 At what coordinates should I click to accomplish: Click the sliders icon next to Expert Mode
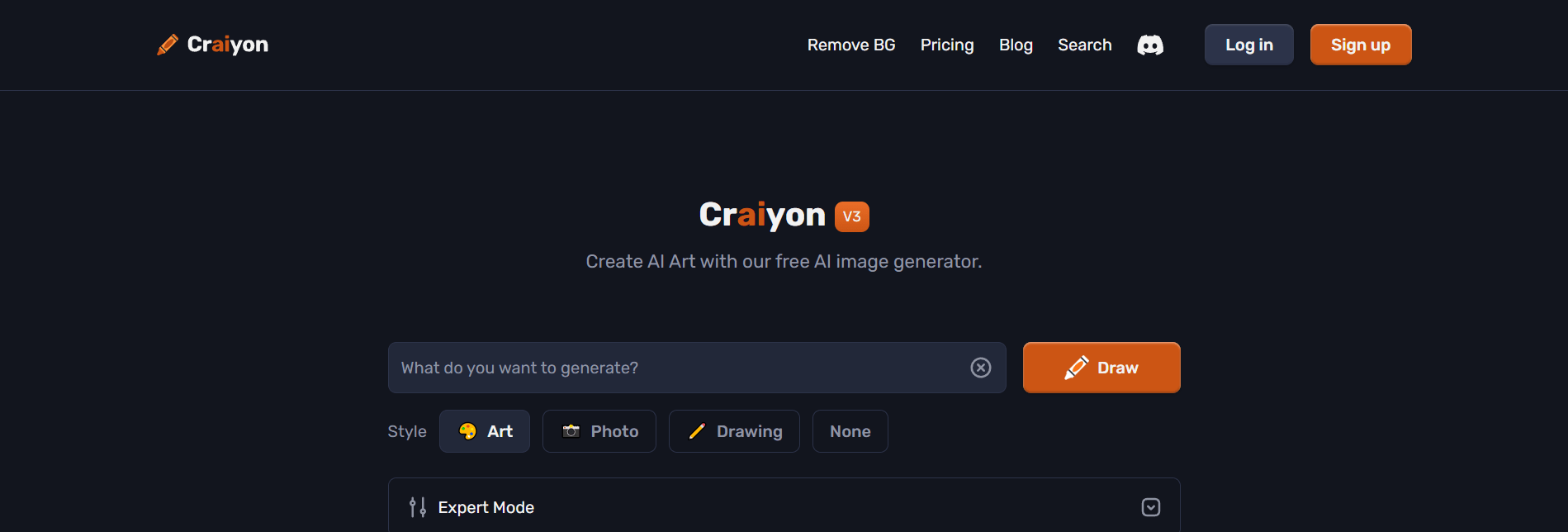[x=416, y=506]
